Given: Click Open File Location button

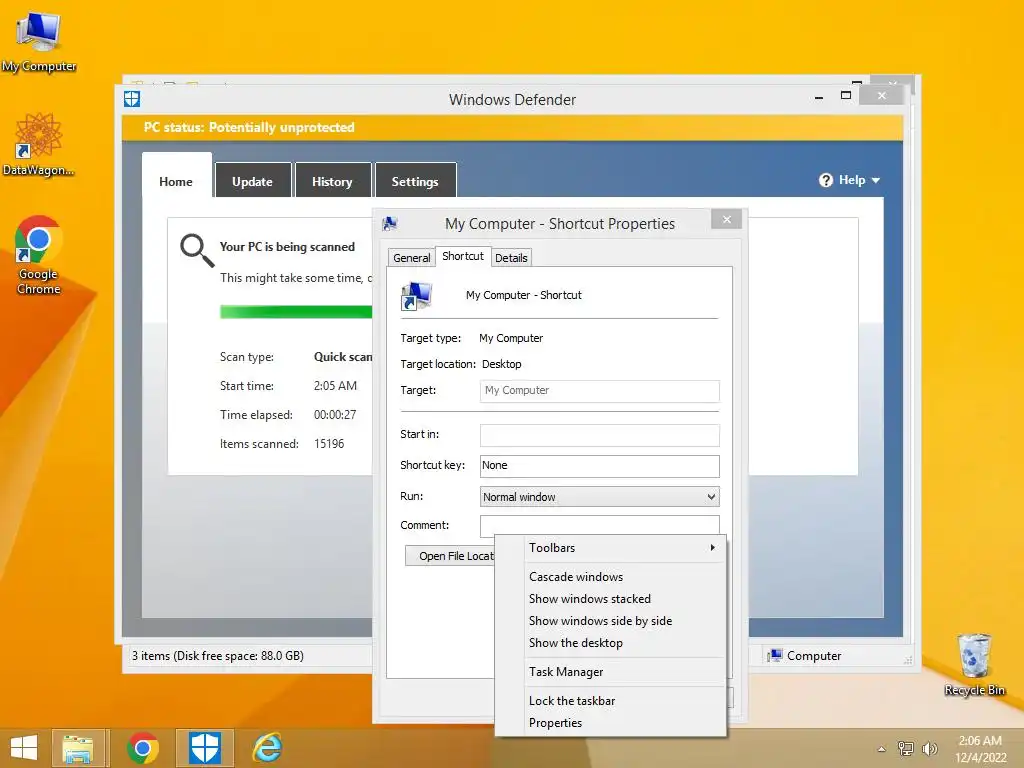Looking at the screenshot, I should click(450, 556).
